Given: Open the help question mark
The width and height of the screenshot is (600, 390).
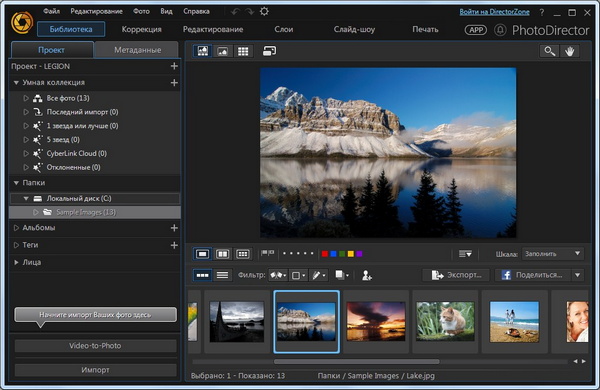Looking at the screenshot, I should point(542,12).
